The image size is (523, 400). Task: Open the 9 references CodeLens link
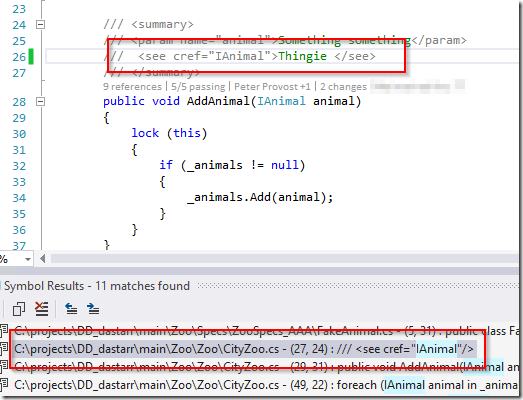pos(132,87)
